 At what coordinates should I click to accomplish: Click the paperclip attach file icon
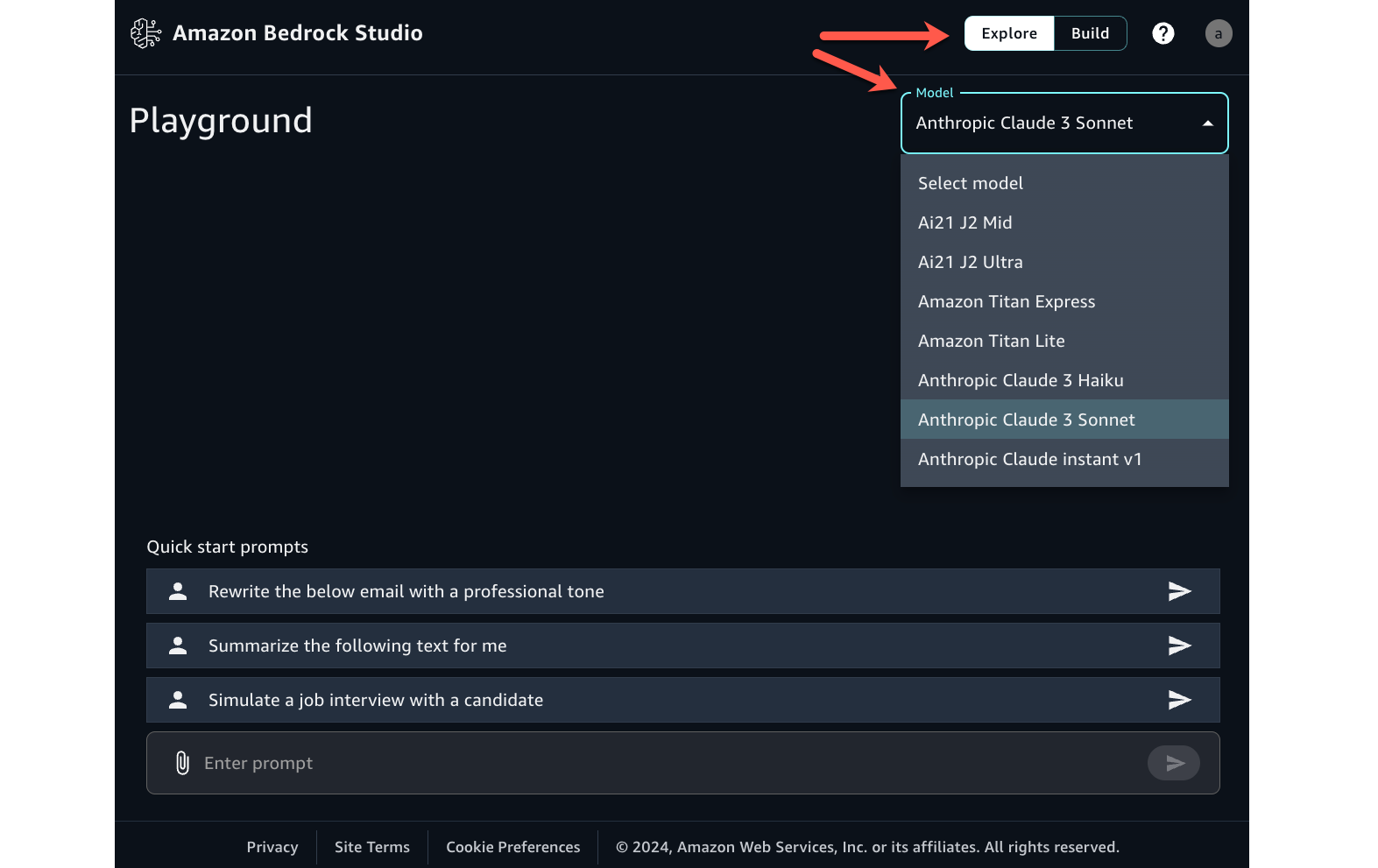click(x=182, y=763)
